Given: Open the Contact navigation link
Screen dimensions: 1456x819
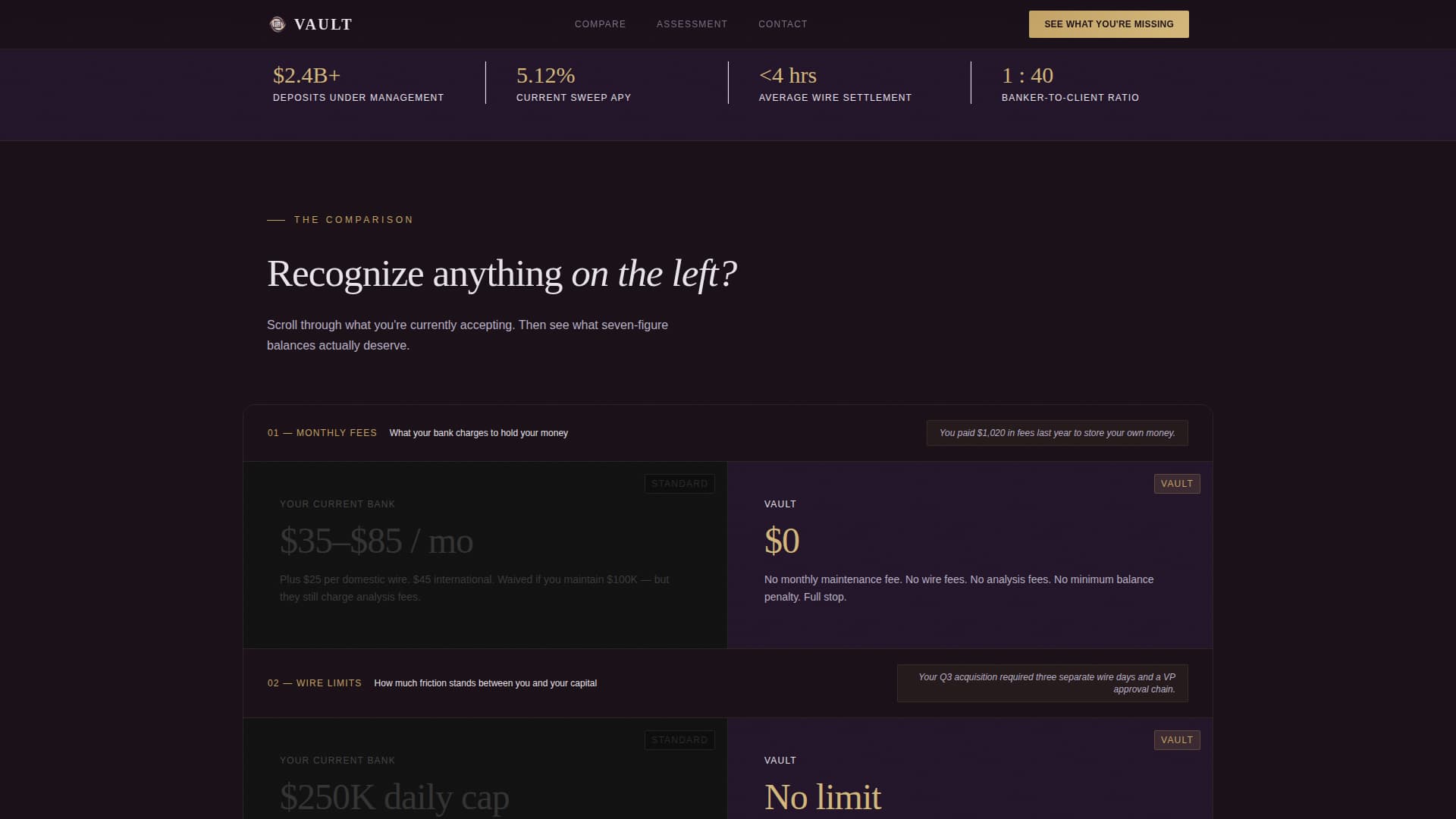Looking at the screenshot, I should coord(783,24).
